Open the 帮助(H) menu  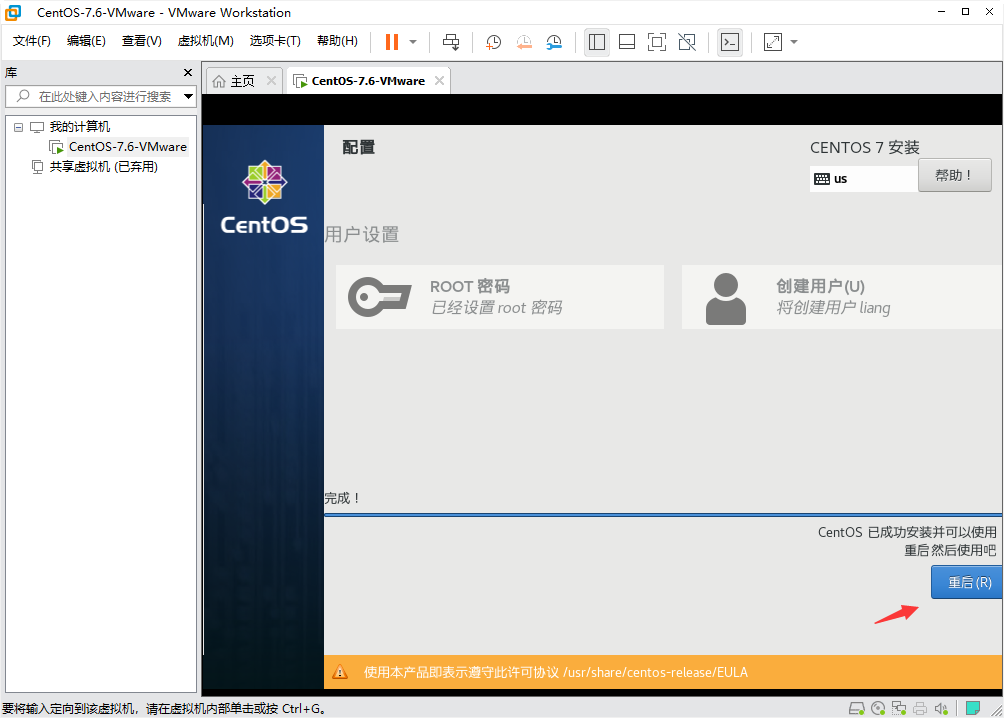pyautogui.click(x=337, y=41)
